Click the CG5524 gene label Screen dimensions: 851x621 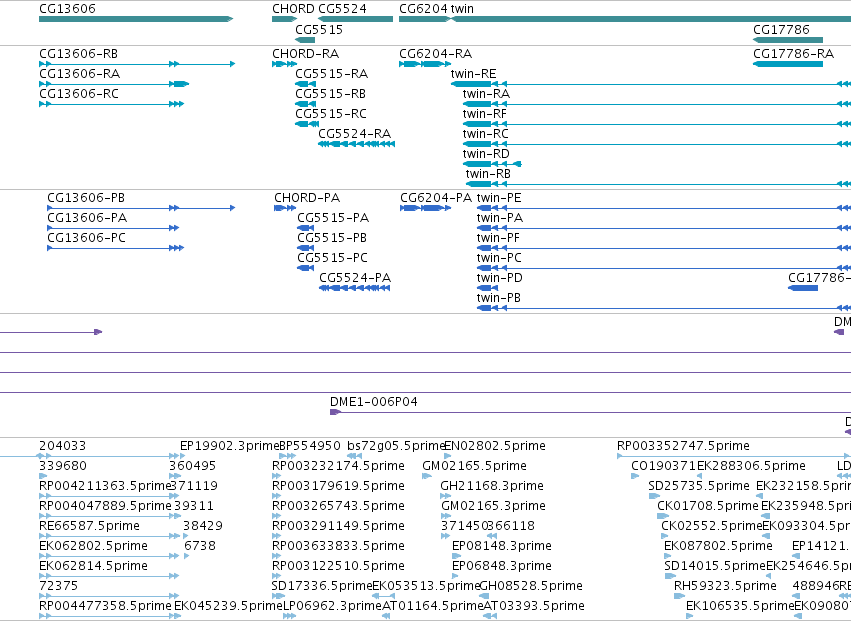pos(342,9)
